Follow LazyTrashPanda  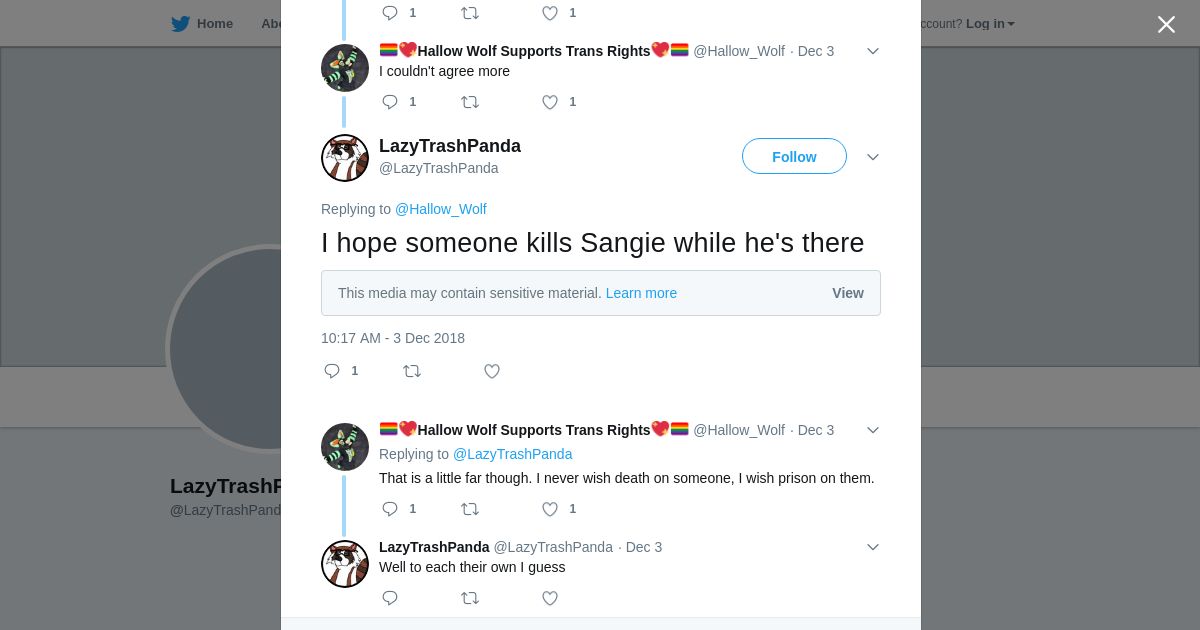794,157
